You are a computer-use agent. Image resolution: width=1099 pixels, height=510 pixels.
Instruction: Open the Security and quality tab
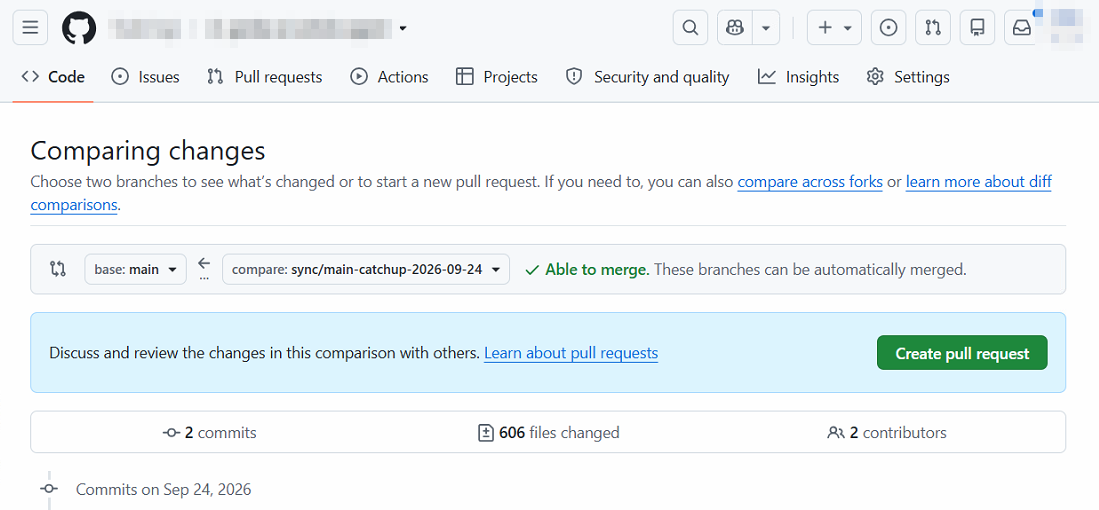(648, 77)
